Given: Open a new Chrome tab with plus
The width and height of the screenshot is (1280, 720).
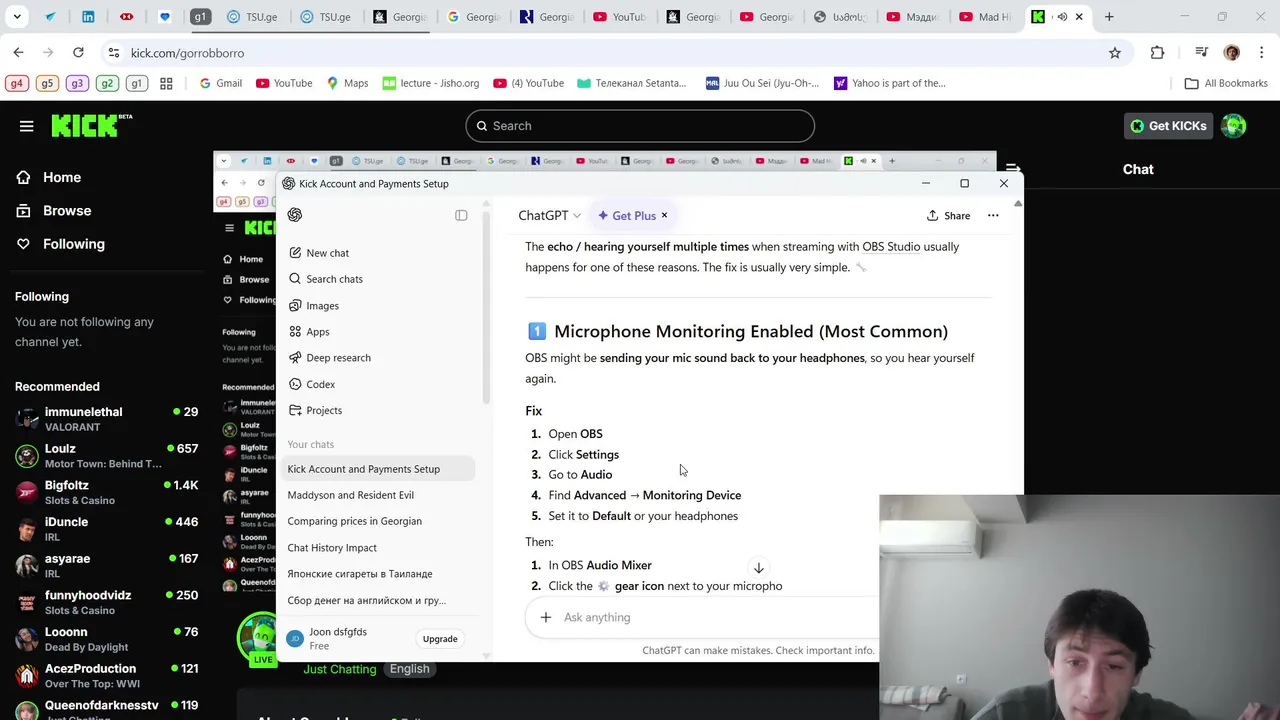Looking at the screenshot, I should click(x=1109, y=17).
